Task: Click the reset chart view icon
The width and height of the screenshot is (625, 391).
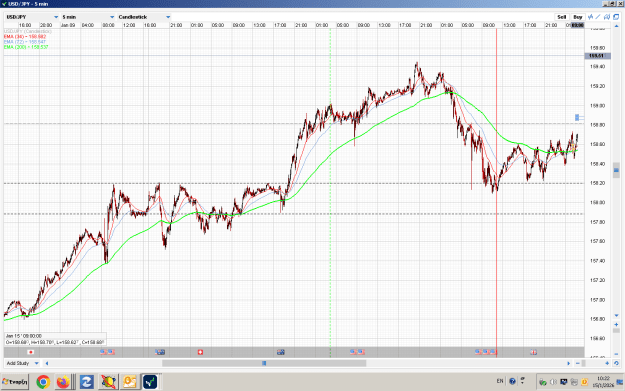Action: click(x=616, y=363)
